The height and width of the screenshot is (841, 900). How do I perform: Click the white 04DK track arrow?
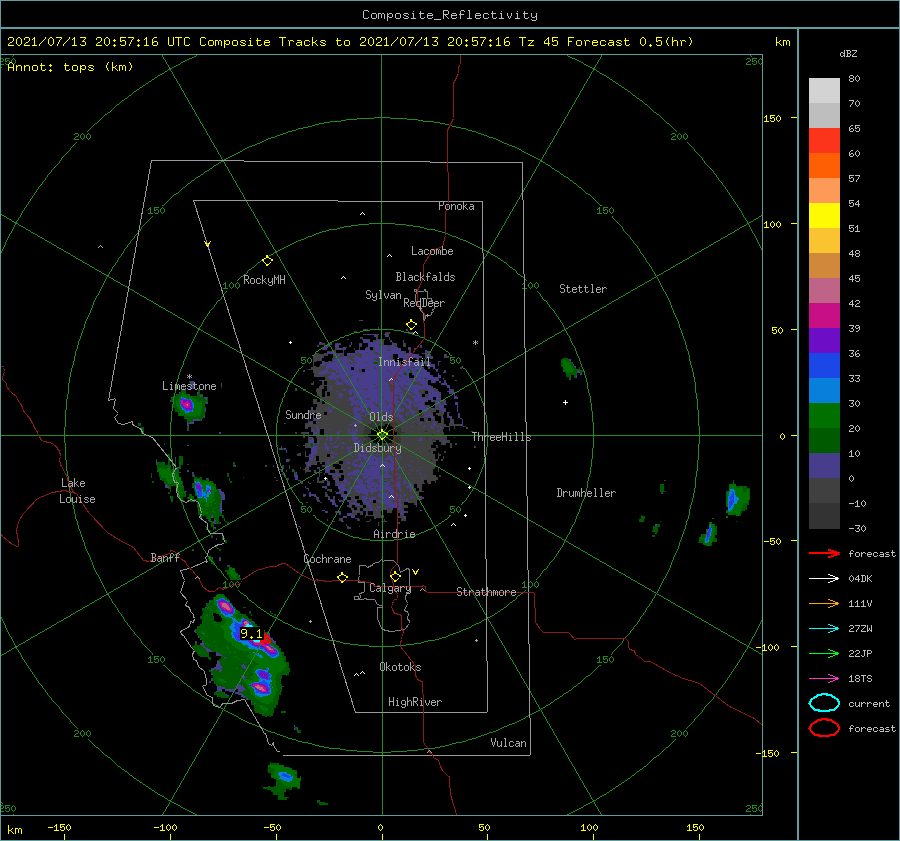[824, 579]
